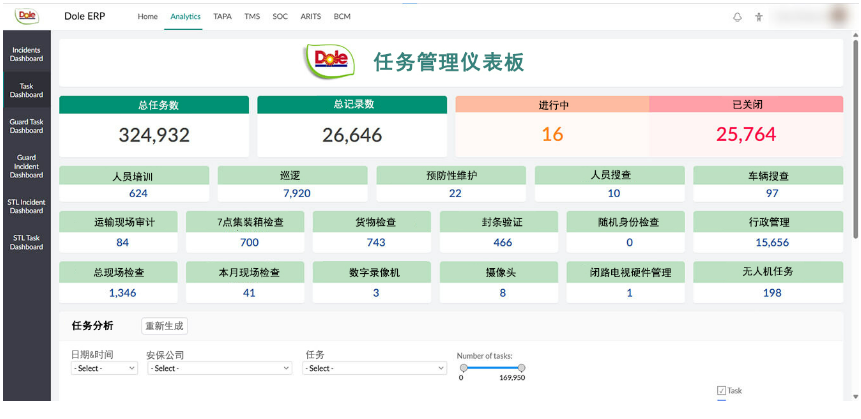Click the page vertical scrollbar
This screenshot has width=861, height=419.
[x=855, y=137]
